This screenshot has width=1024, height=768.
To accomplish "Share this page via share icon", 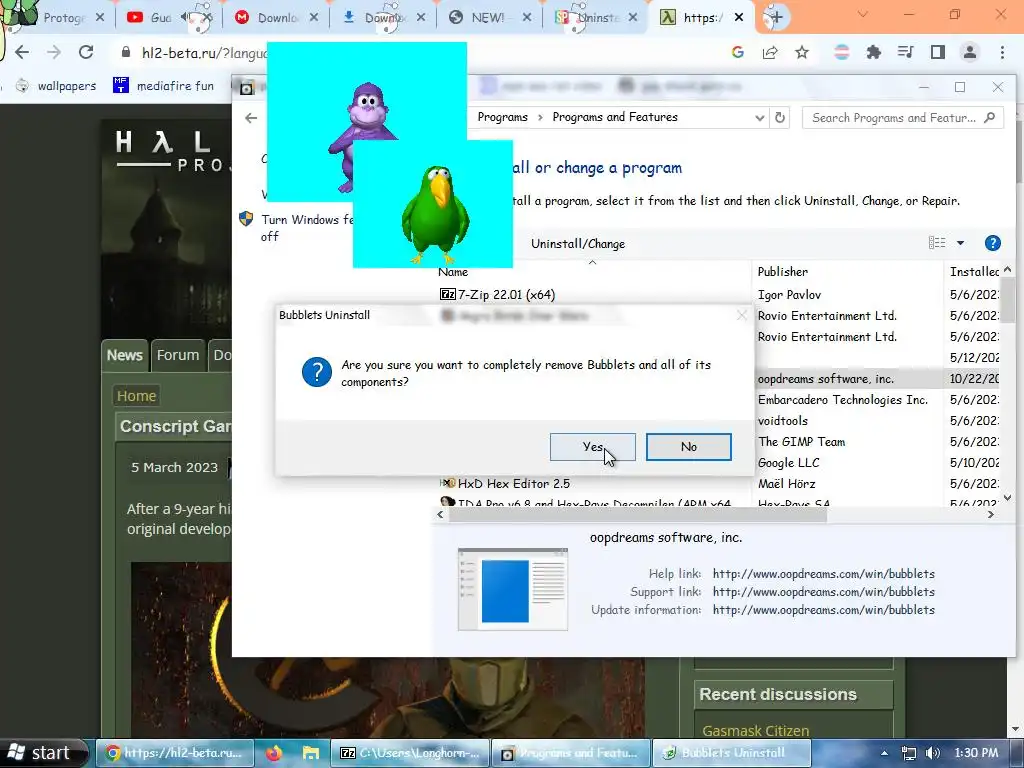I will click(770, 52).
